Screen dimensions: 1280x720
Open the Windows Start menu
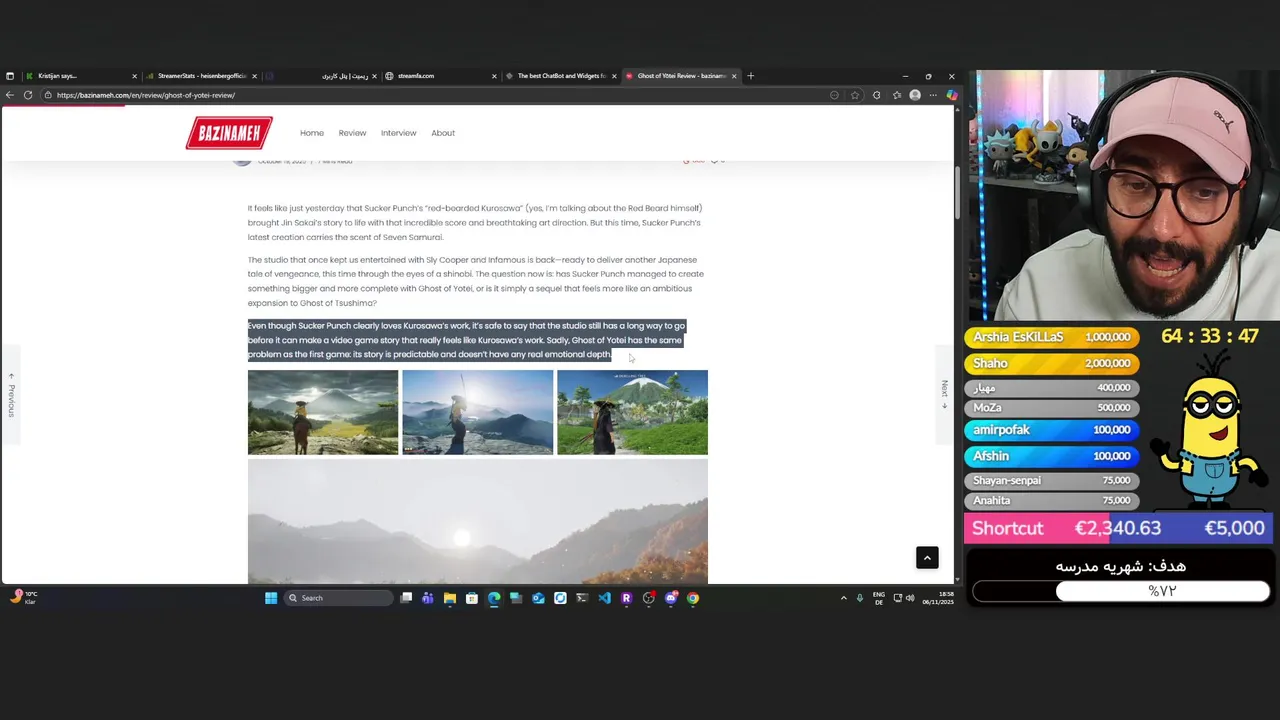[271, 598]
